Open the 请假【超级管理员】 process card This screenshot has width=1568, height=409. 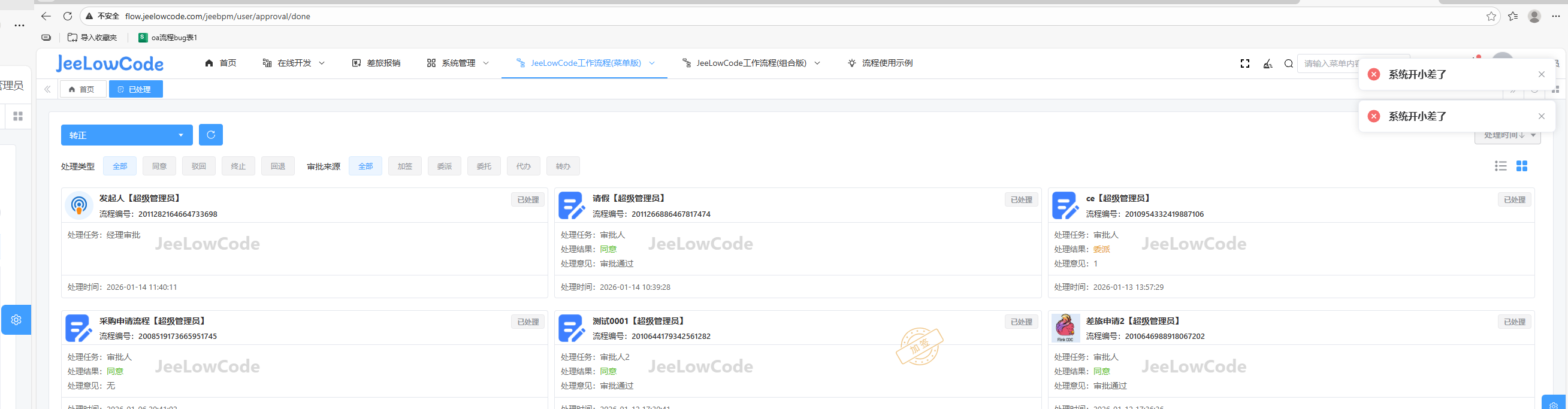click(x=629, y=198)
